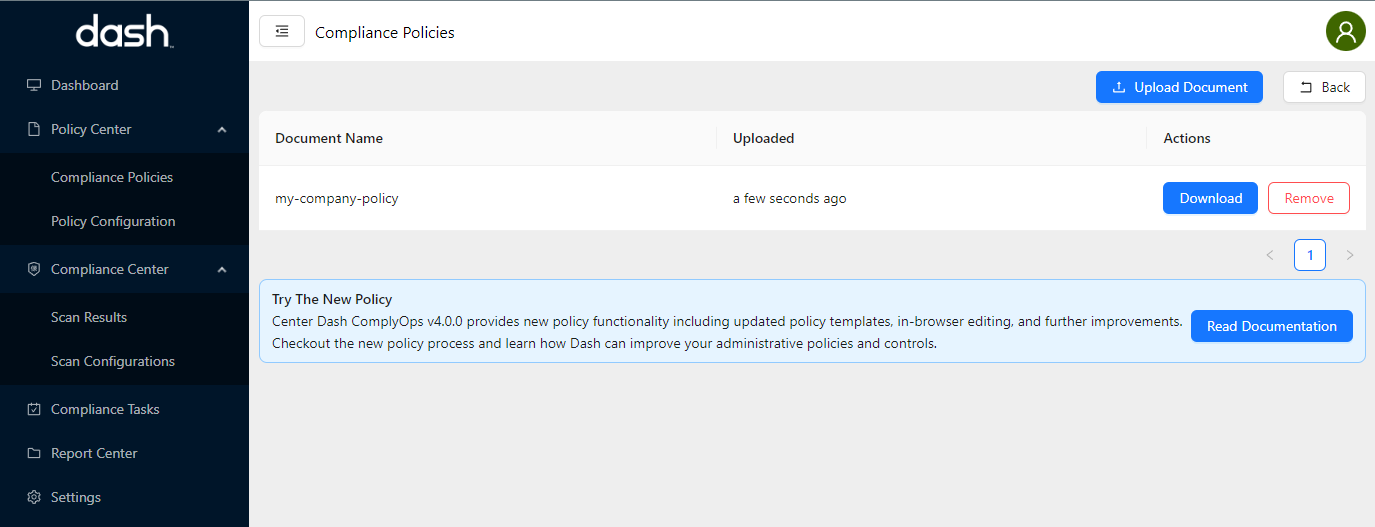Viewport: 1375px width, 527px height.
Task: Click the Upload Document button
Action: click(x=1179, y=87)
